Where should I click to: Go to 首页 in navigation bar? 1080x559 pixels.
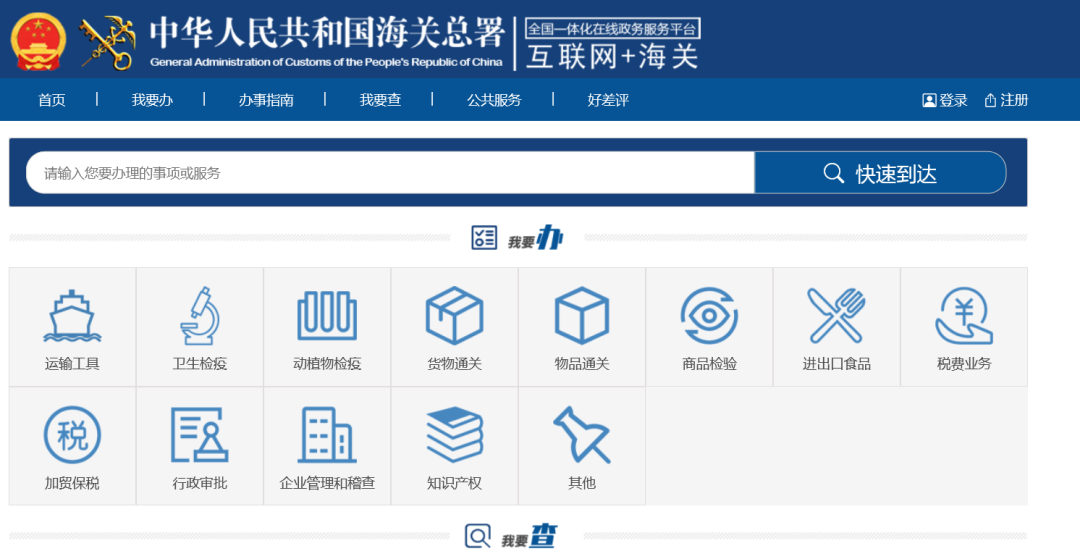(x=52, y=101)
